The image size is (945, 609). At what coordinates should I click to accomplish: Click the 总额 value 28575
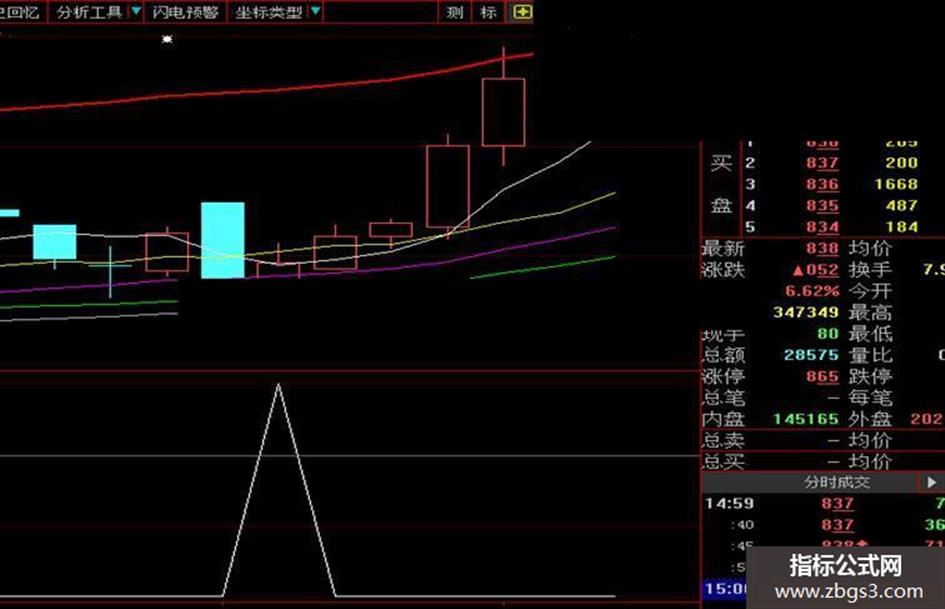811,355
